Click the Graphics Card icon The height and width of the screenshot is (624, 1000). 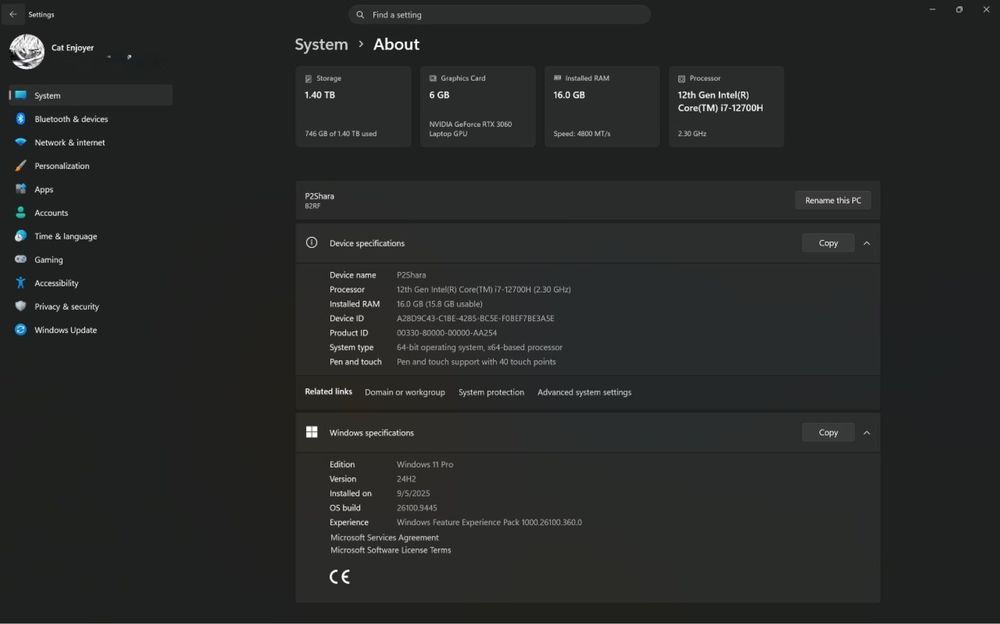pos(433,78)
